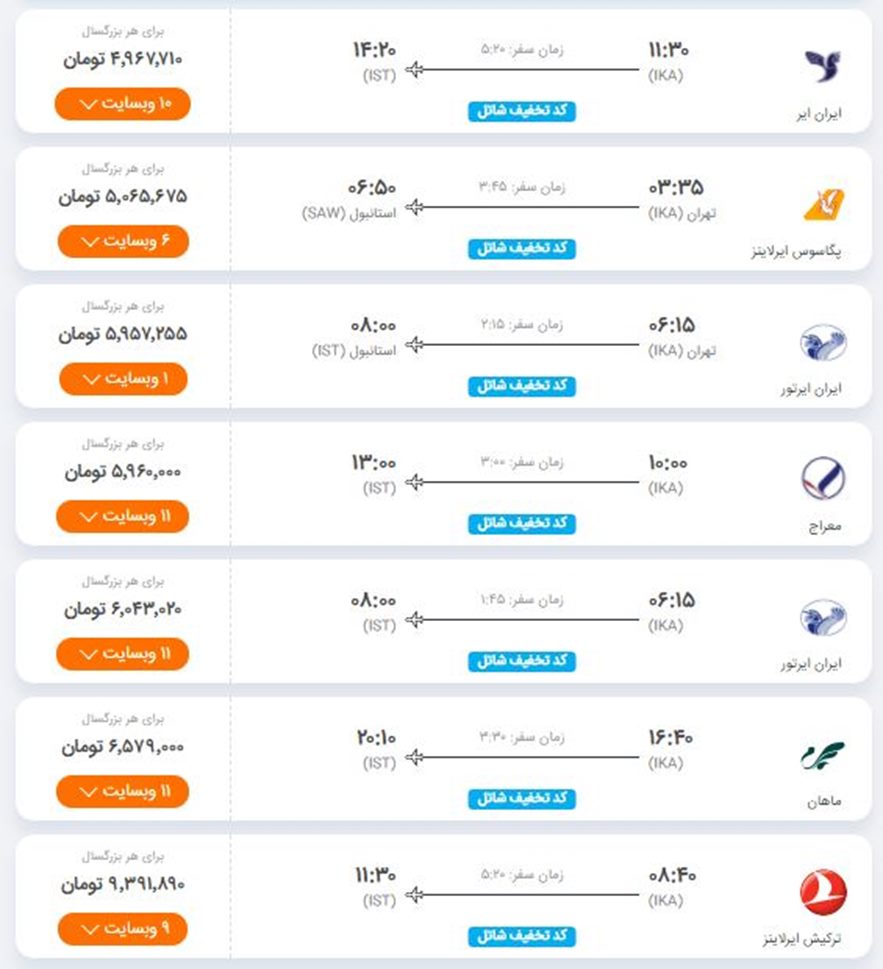883x969 pixels.
Task: Expand 11 websites for the Meraj flight
Action: click(x=122, y=516)
